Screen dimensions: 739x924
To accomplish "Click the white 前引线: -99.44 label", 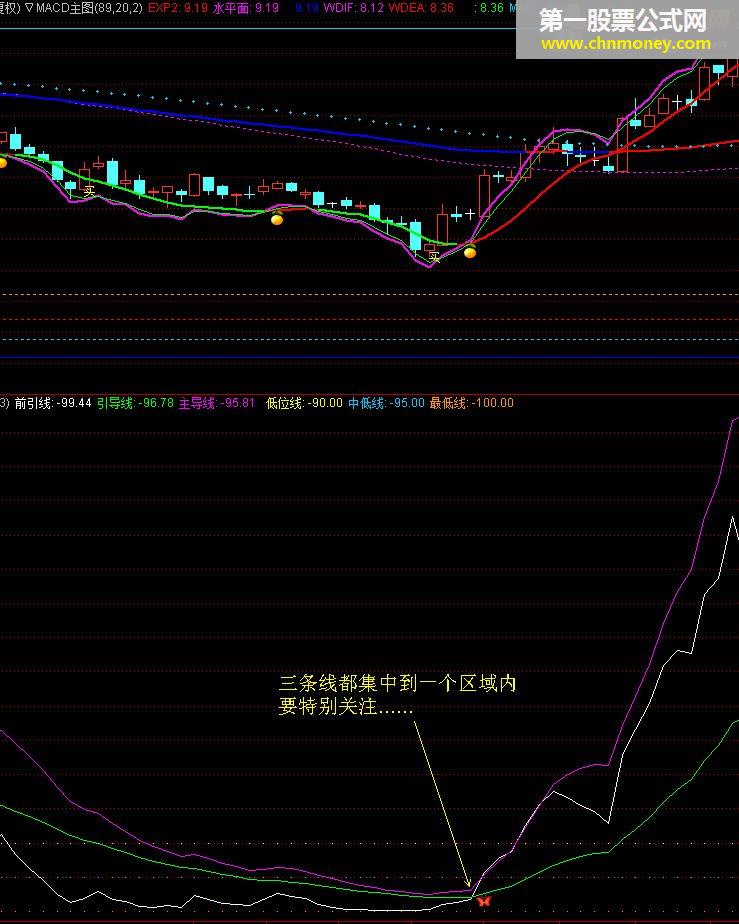I will pos(53,403).
